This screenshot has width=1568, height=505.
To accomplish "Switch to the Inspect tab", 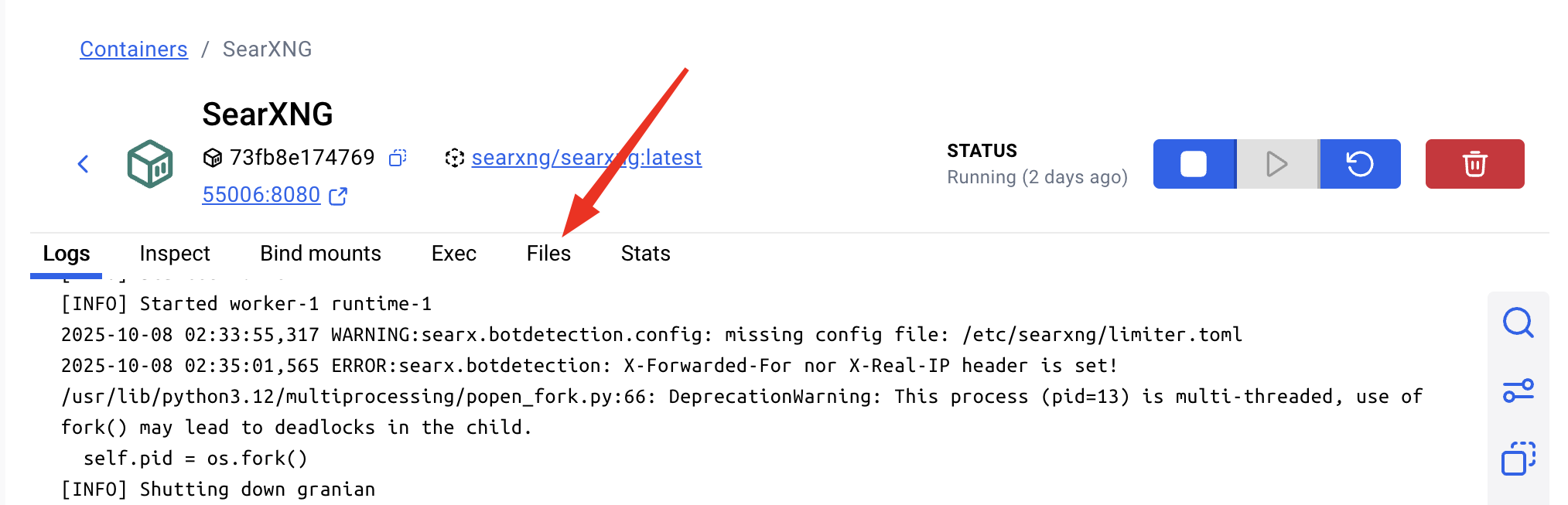I will coord(175,254).
